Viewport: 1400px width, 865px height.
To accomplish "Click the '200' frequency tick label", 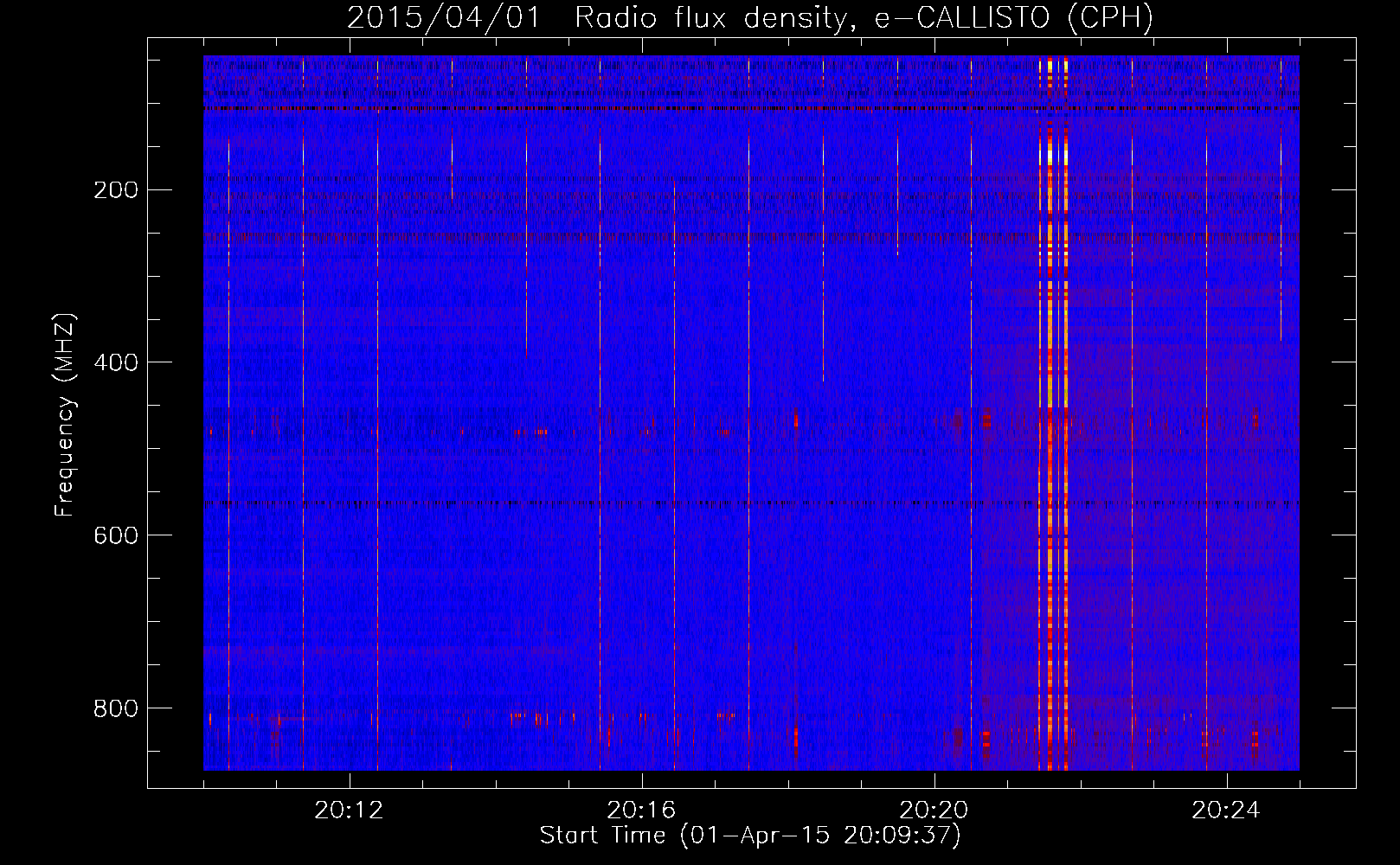I will 115,189.
